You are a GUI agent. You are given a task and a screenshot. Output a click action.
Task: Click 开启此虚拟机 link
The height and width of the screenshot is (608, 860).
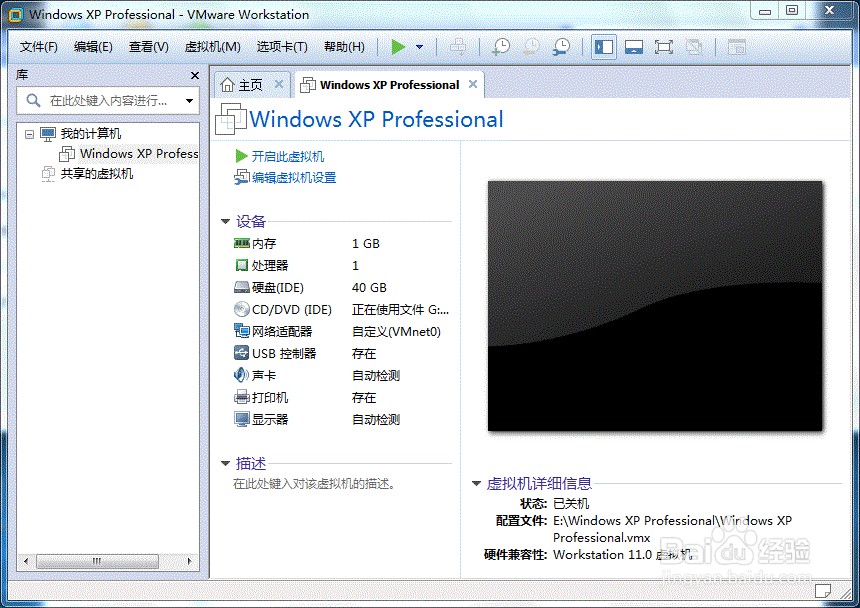283,156
